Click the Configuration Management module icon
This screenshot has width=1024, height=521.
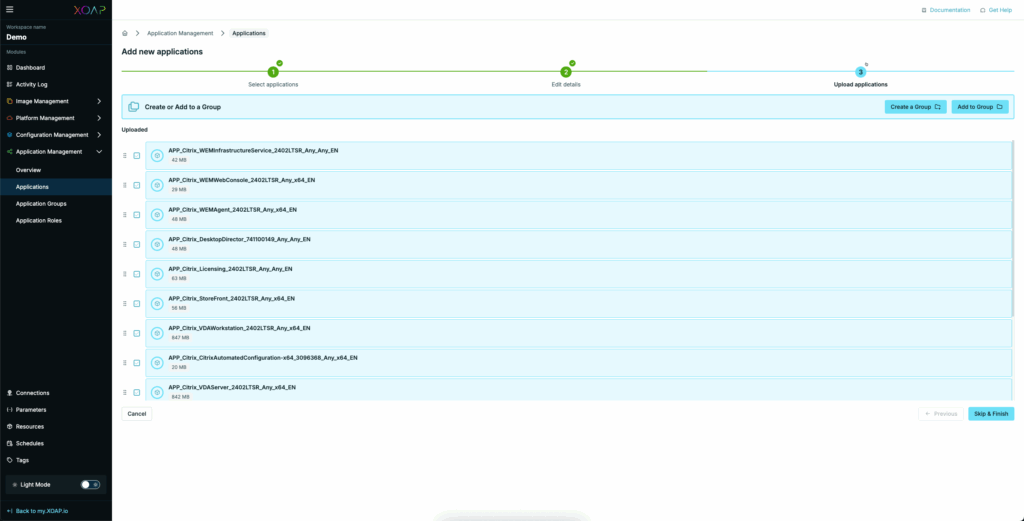9,135
